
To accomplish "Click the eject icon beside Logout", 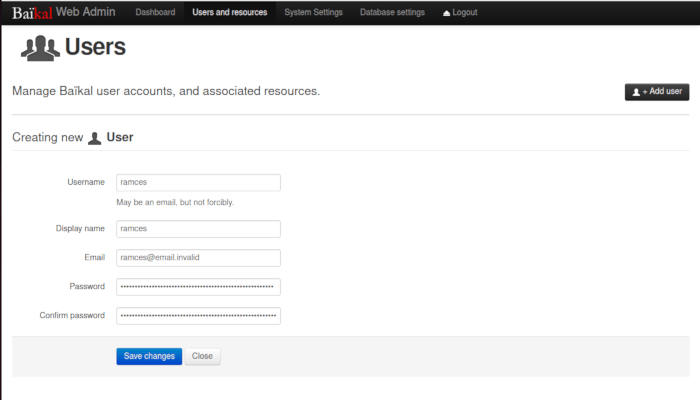I will 446,13.
